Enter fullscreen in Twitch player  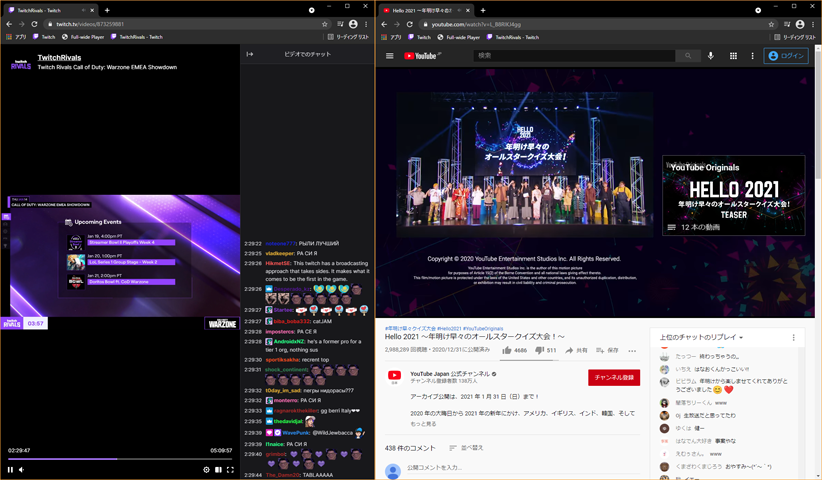point(230,470)
